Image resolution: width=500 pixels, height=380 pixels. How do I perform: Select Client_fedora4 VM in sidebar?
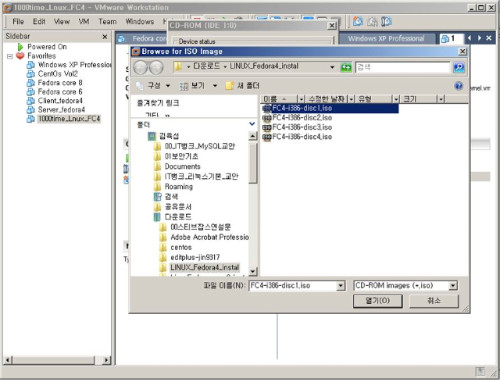tap(60, 101)
